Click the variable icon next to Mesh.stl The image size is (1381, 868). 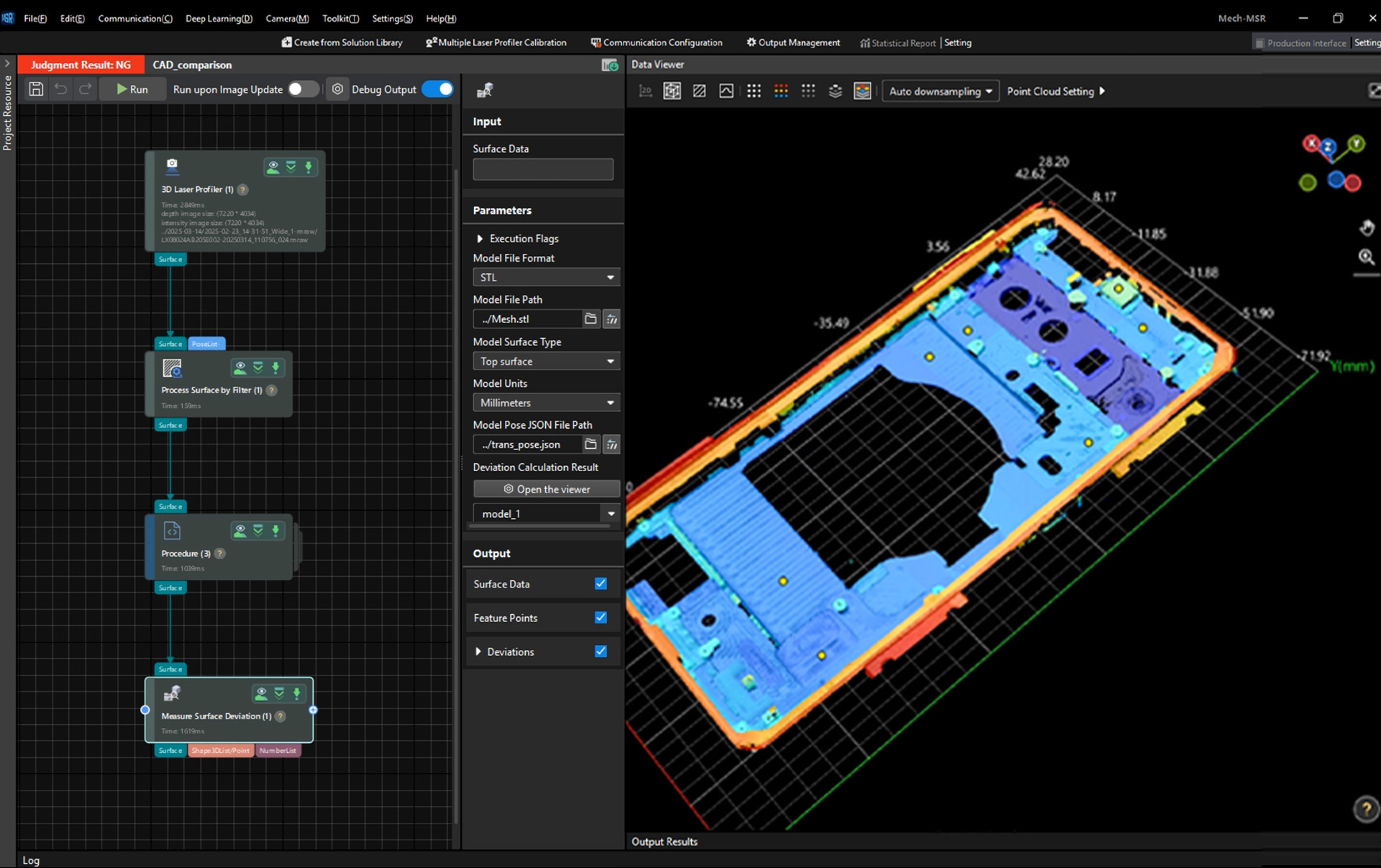pyautogui.click(x=611, y=319)
